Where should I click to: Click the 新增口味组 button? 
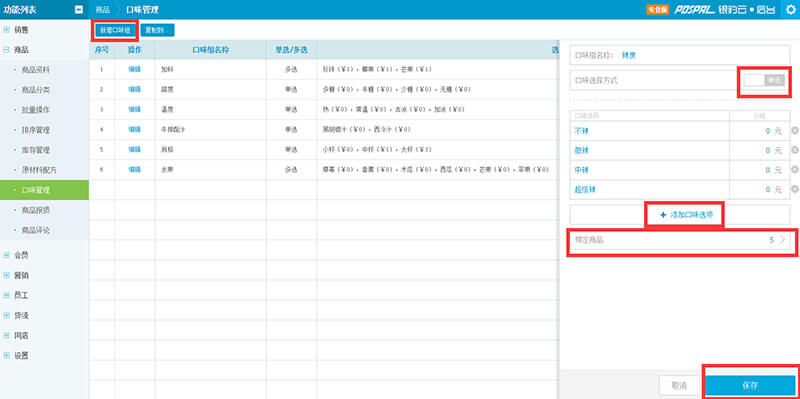pos(115,30)
